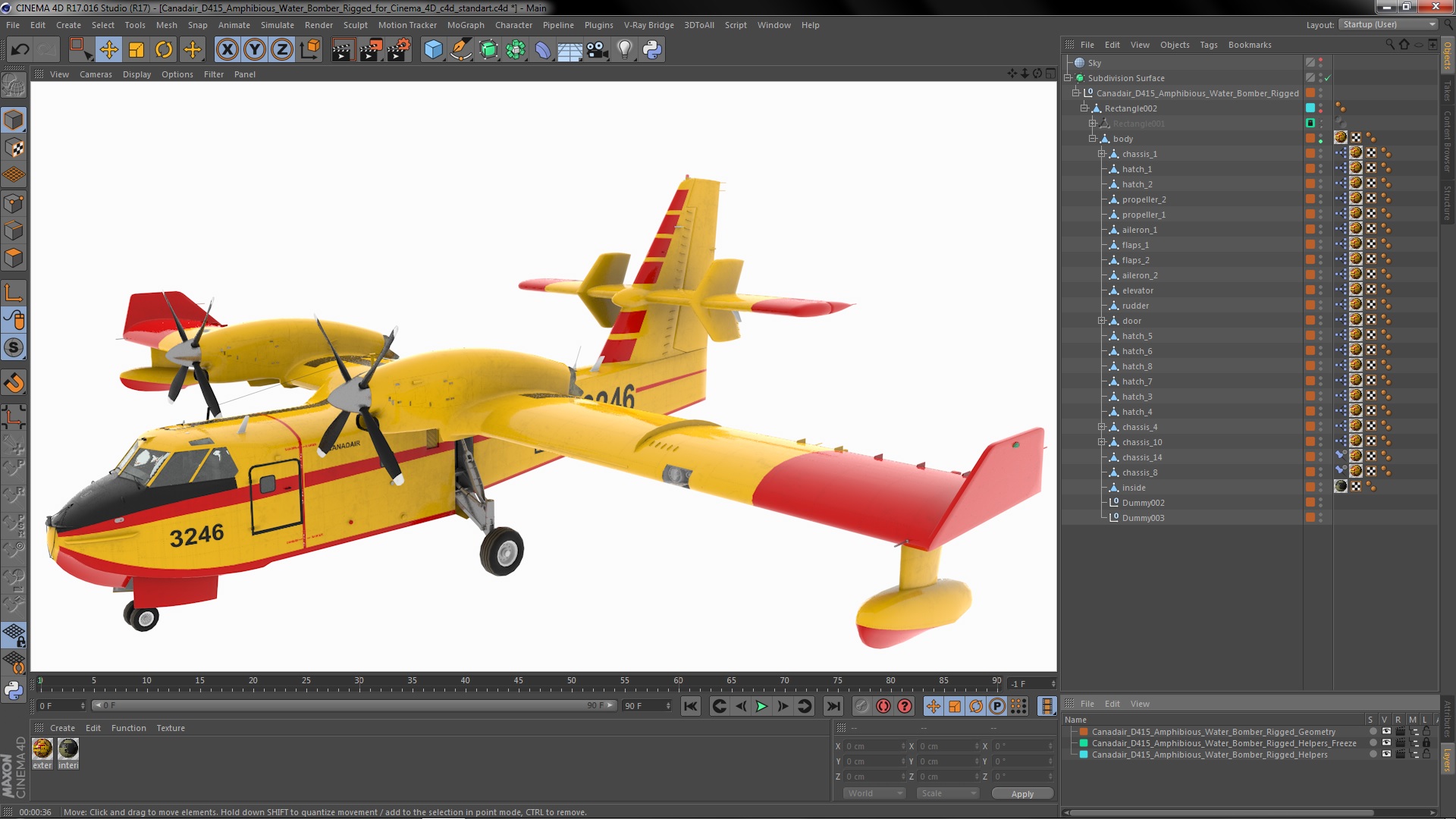Select the inter material thumbnail
Viewport: 1456px width, 819px height.
[x=68, y=749]
